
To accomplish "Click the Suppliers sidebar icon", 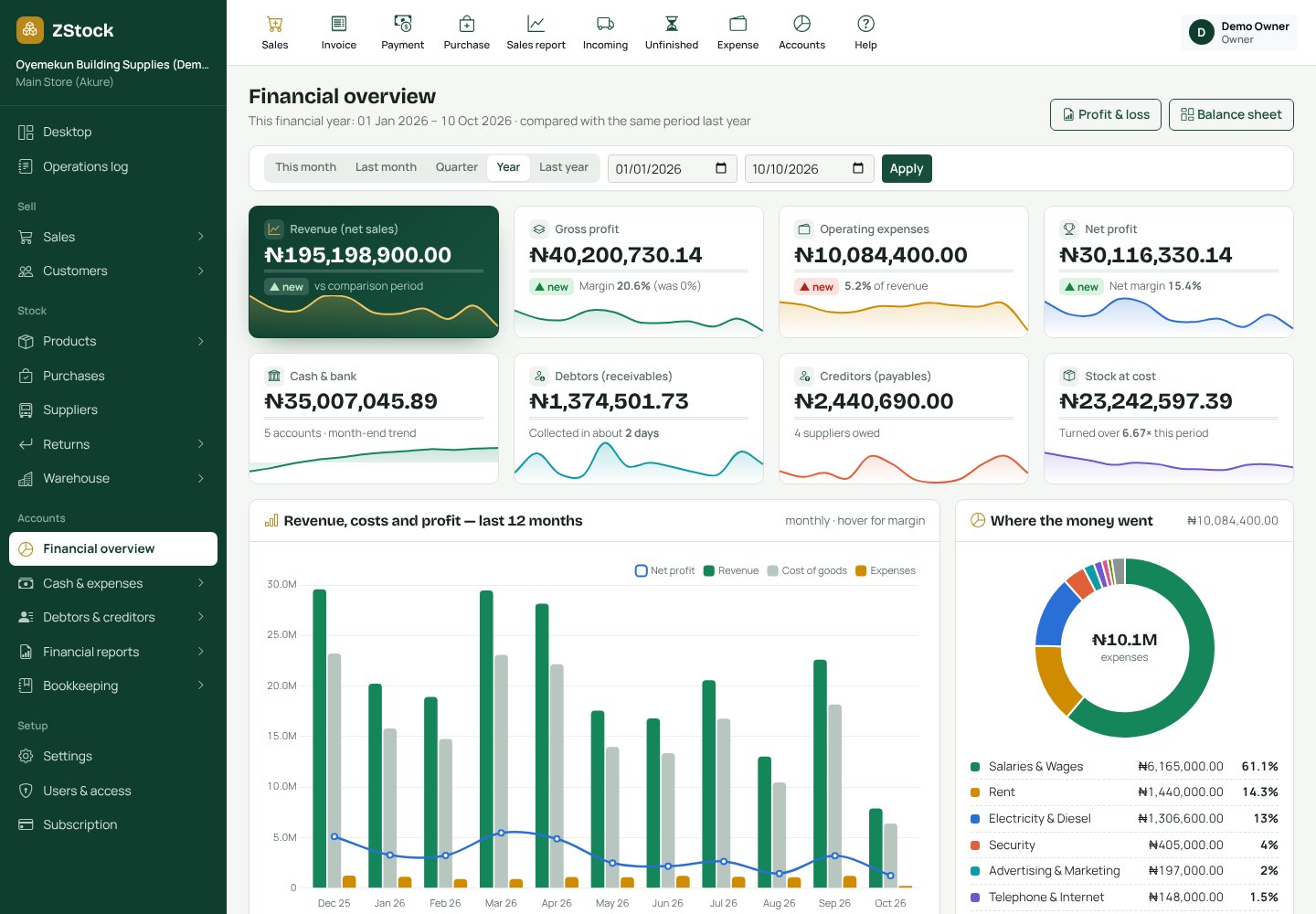I will [26, 410].
